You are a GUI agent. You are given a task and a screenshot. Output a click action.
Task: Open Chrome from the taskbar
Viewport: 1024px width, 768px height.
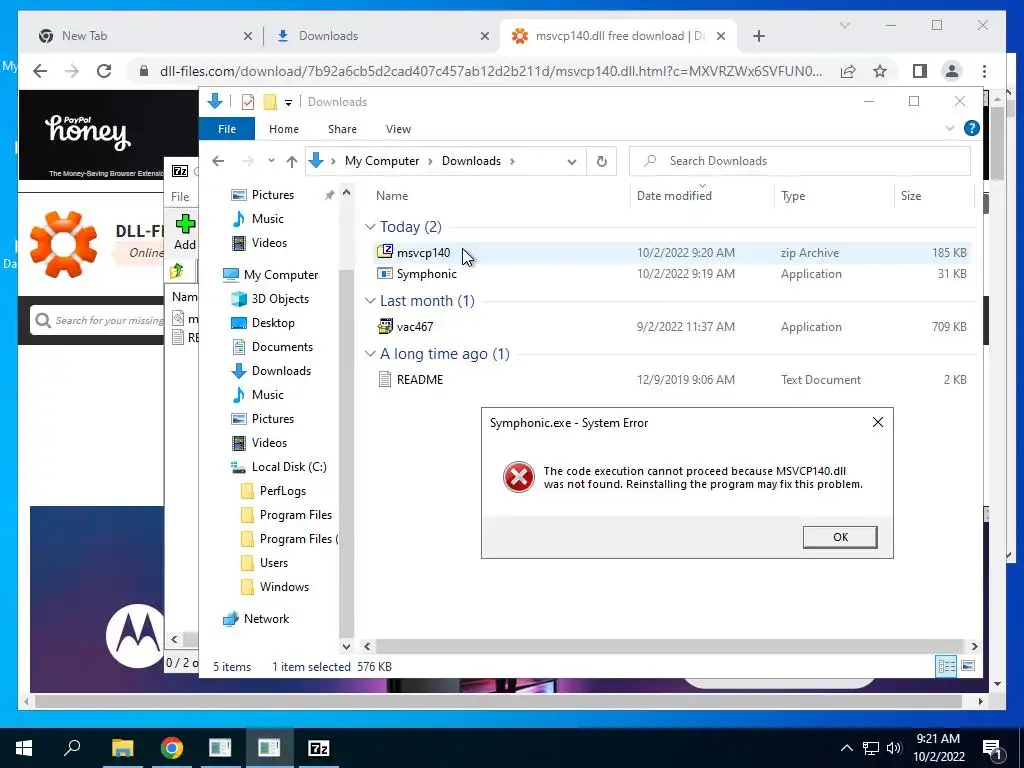coord(172,748)
